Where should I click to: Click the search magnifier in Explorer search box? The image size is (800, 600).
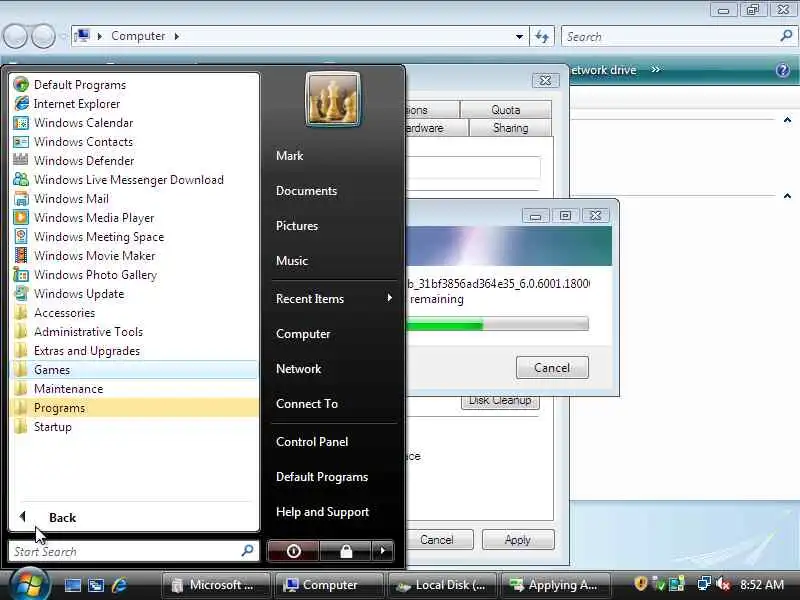[786, 36]
